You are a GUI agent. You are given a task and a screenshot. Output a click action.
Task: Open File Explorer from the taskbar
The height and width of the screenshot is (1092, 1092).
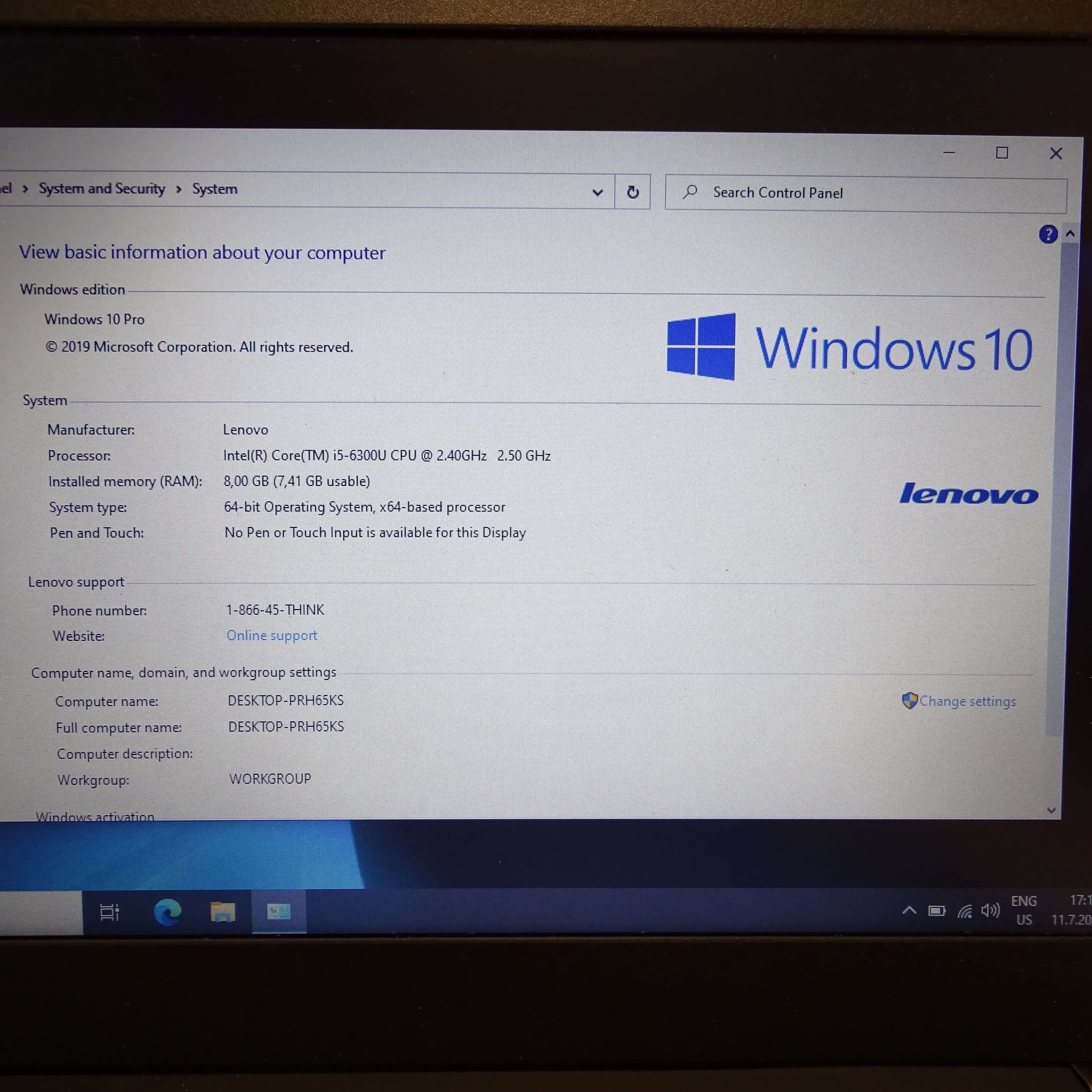pyautogui.click(x=223, y=912)
